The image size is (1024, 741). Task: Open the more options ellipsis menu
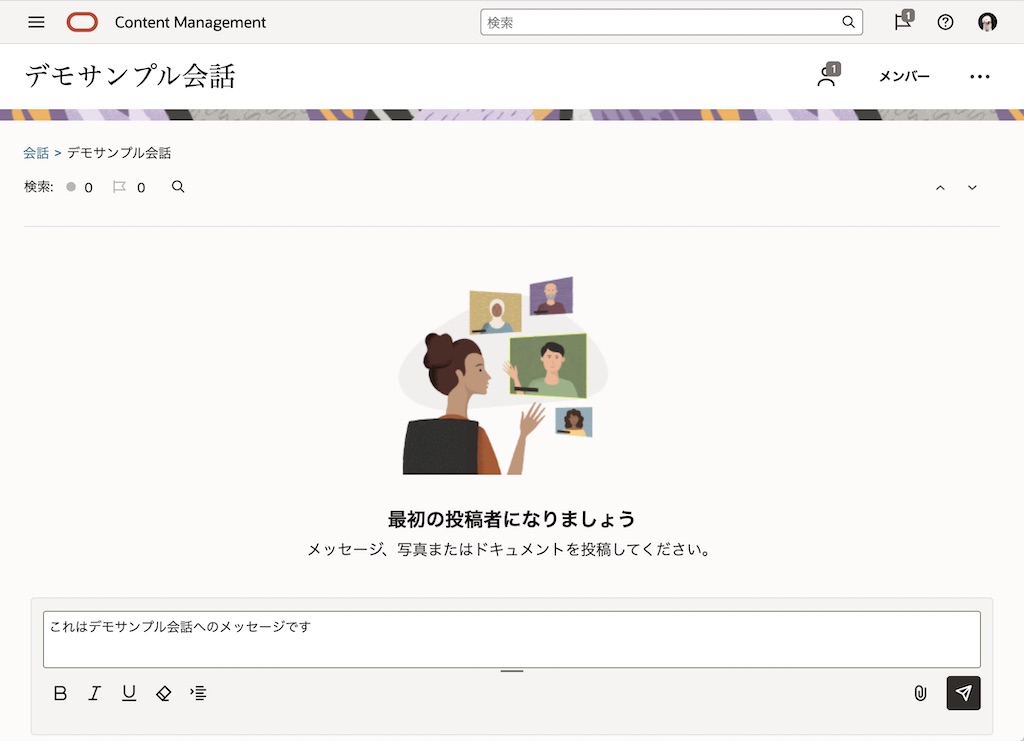pyautogui.click(x=980, y=76)
